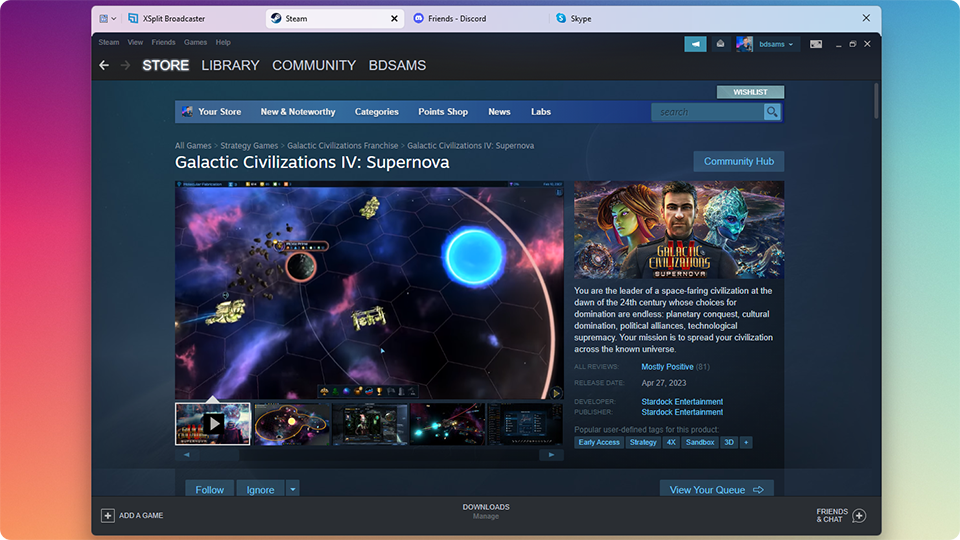
Task: Open the View menu
Action: pos(135,42)
